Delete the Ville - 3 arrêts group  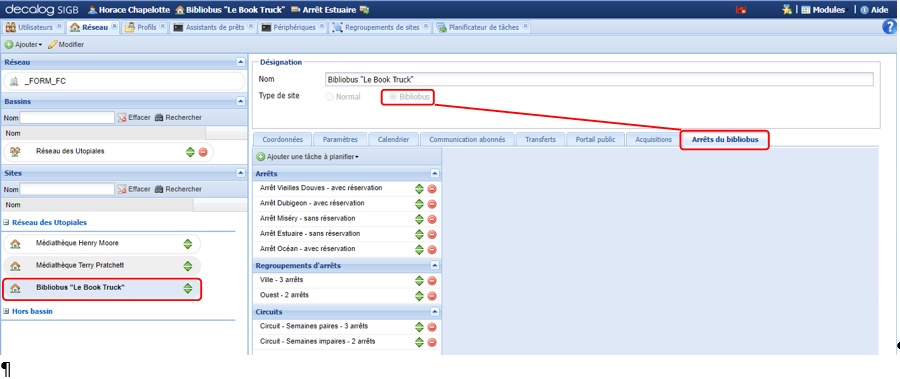[x=432, y=280]
